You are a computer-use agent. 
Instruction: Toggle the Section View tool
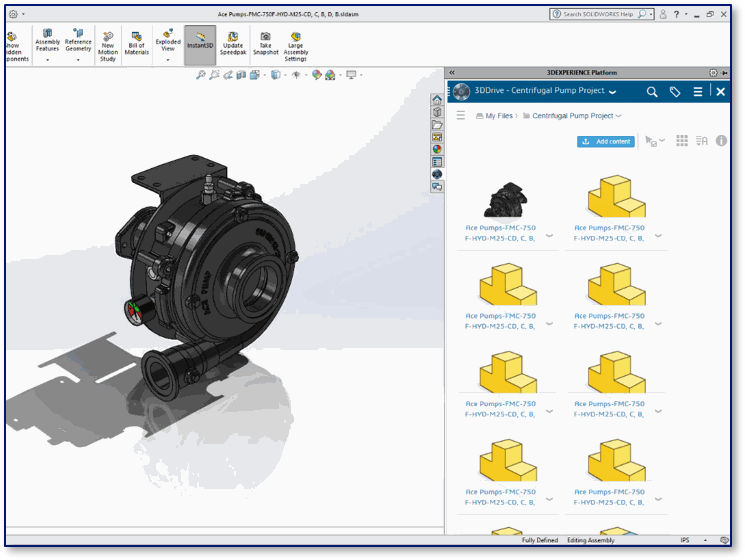[x=241, y=75]
